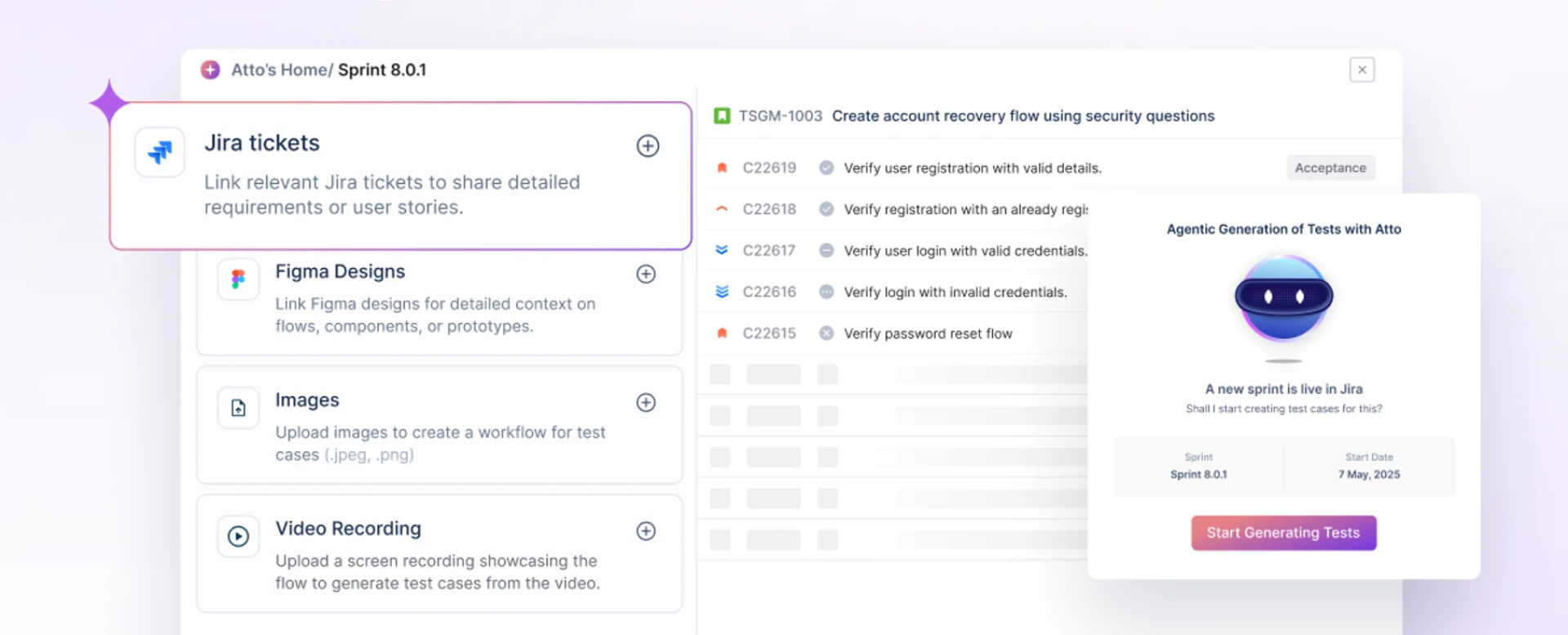Click 'Agentic Generation of Tests with Atto' heading

pyautogui.click(x=1284, y=230)
